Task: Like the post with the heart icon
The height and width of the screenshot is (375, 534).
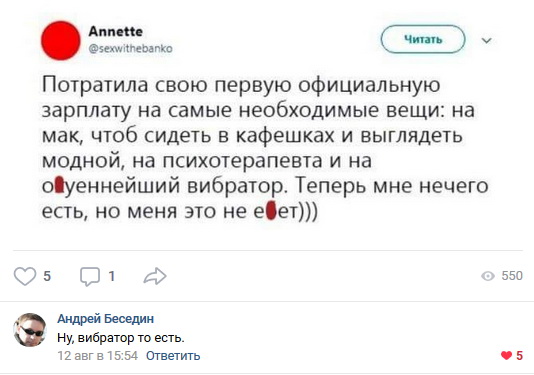Action: tap(25, 276)
